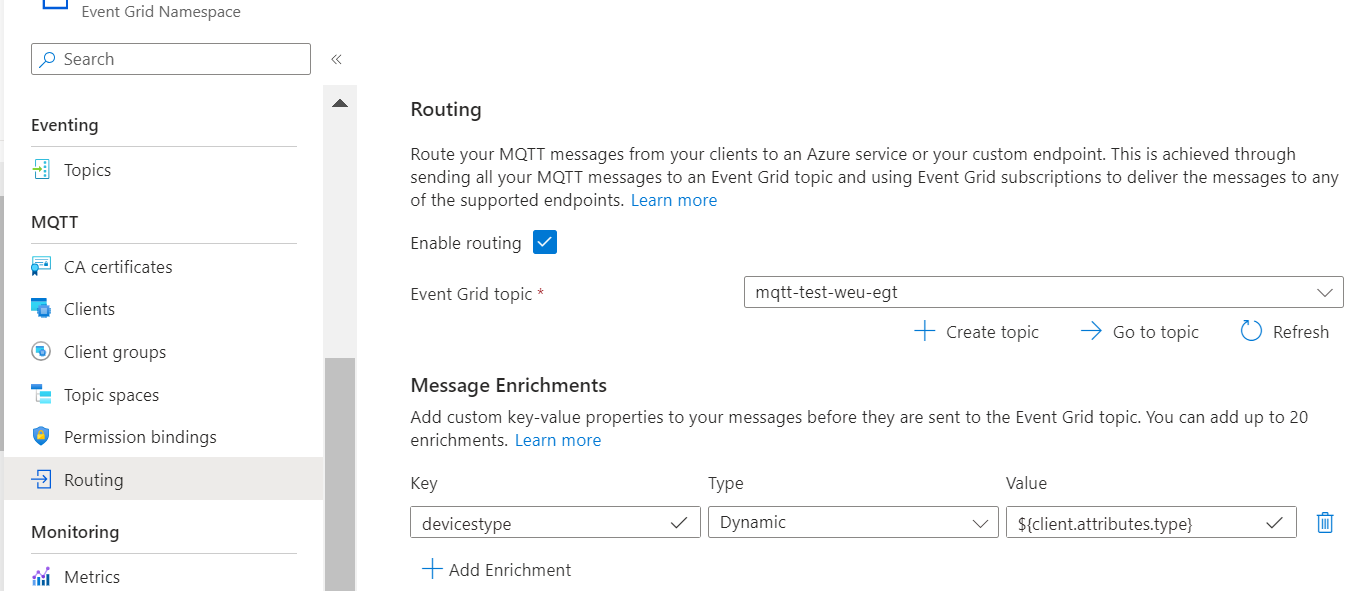Open the Event Grid topic dropdown

coord(1043,293)
